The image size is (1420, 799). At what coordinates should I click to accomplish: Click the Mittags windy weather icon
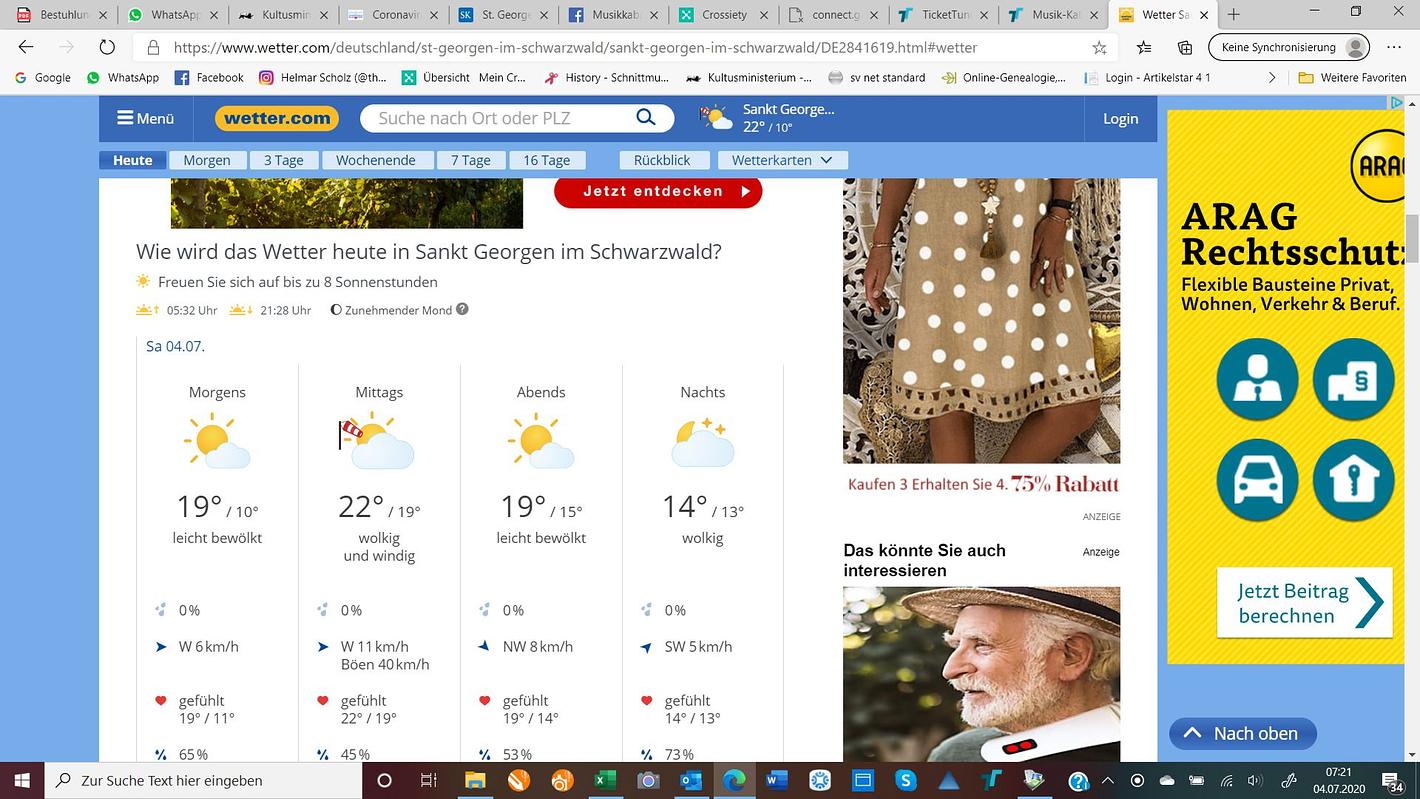click(x=379, y=441)
